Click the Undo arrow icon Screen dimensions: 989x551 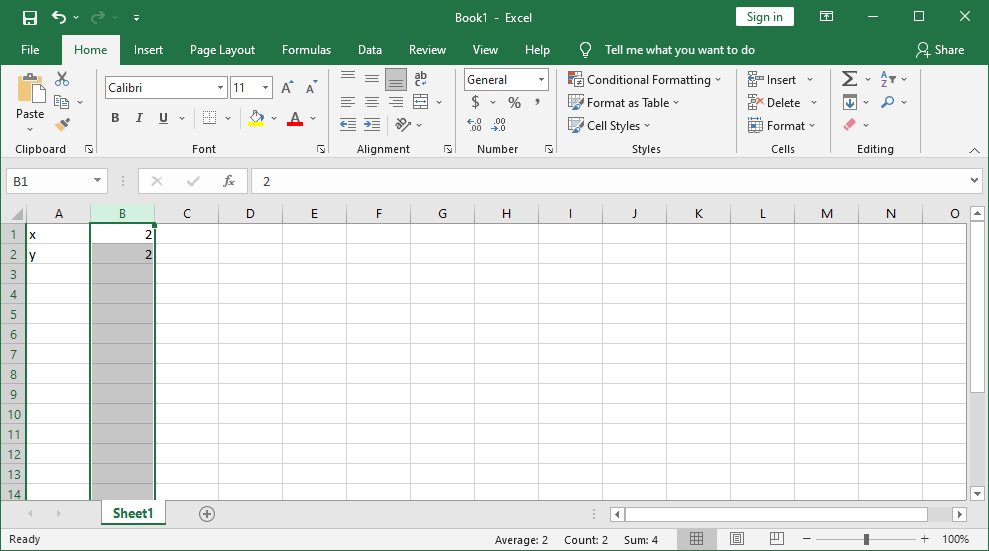59,17
